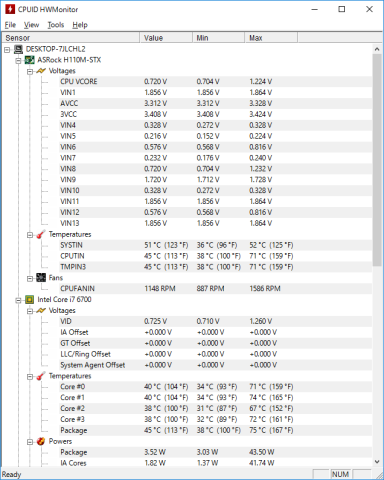Click the Intel Core i7 processor icon
This screenshot has height=480, width=384.
pyautogui.click(x=30, y=300)
